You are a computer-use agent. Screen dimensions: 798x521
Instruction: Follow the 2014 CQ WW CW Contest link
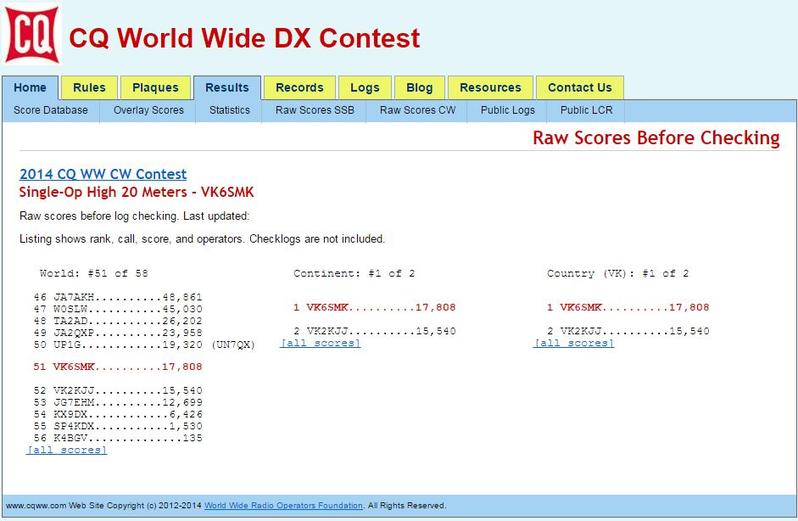[x=103, y=174]
